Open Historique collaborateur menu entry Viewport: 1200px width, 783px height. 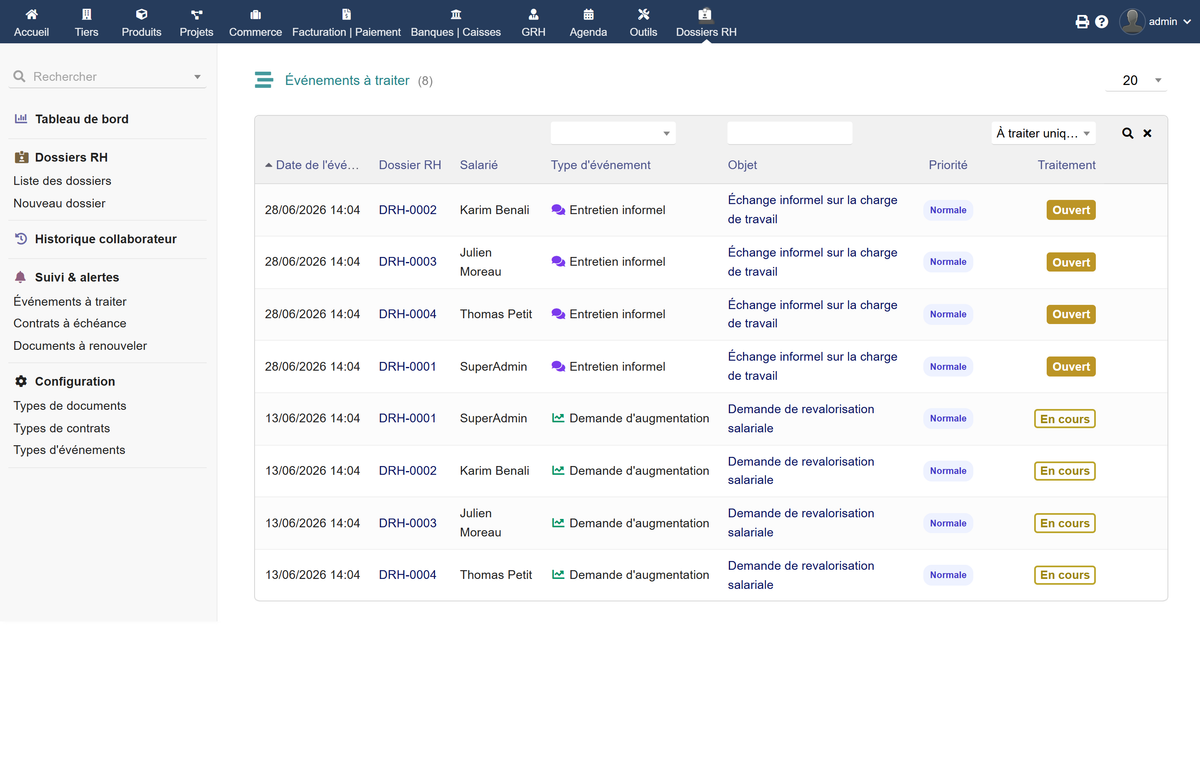106,239
